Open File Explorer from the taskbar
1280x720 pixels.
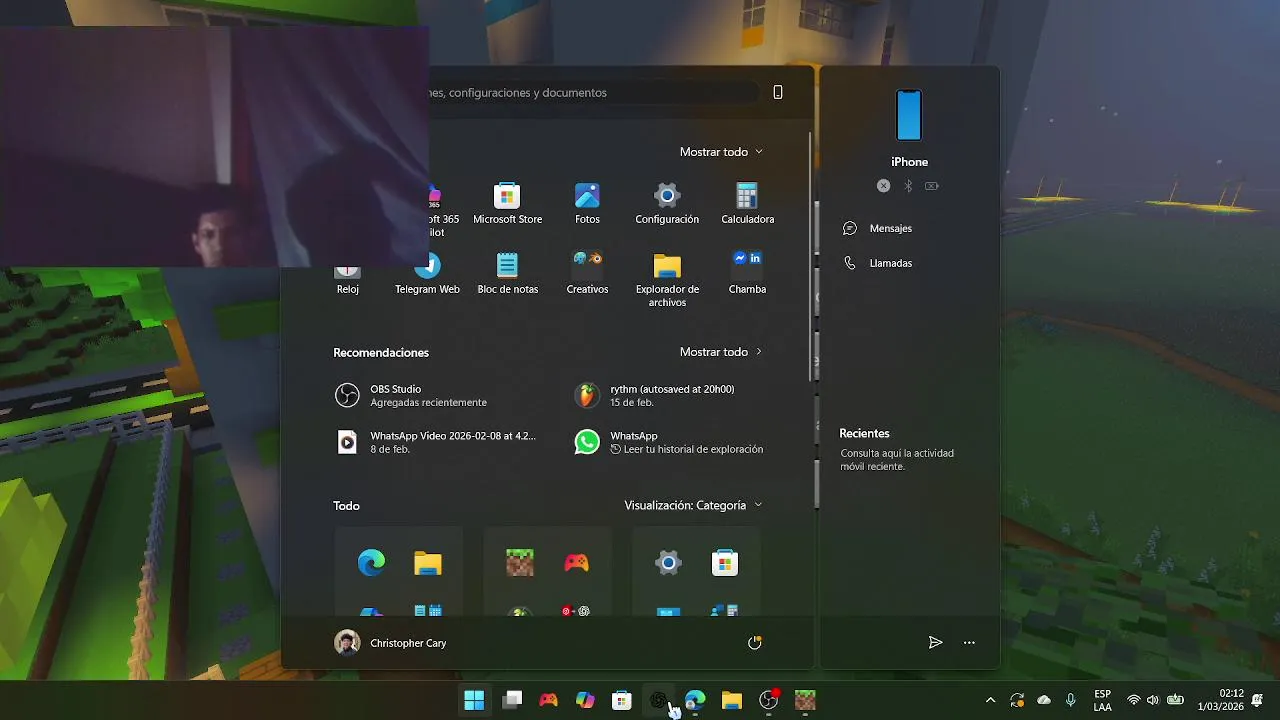[732, 700]
